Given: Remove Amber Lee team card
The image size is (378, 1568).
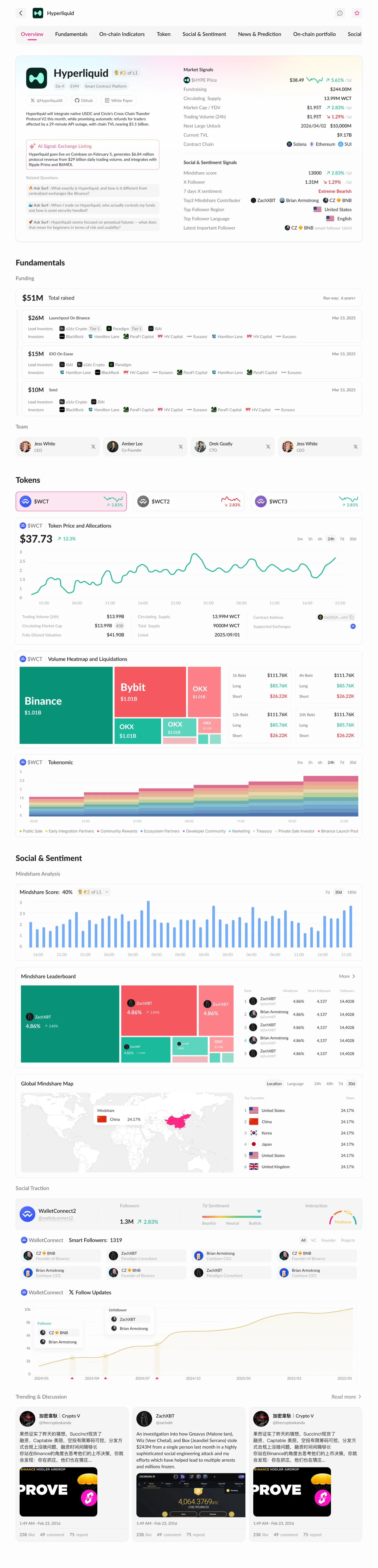Looking at the screenshot, I should tap(181, 447).
